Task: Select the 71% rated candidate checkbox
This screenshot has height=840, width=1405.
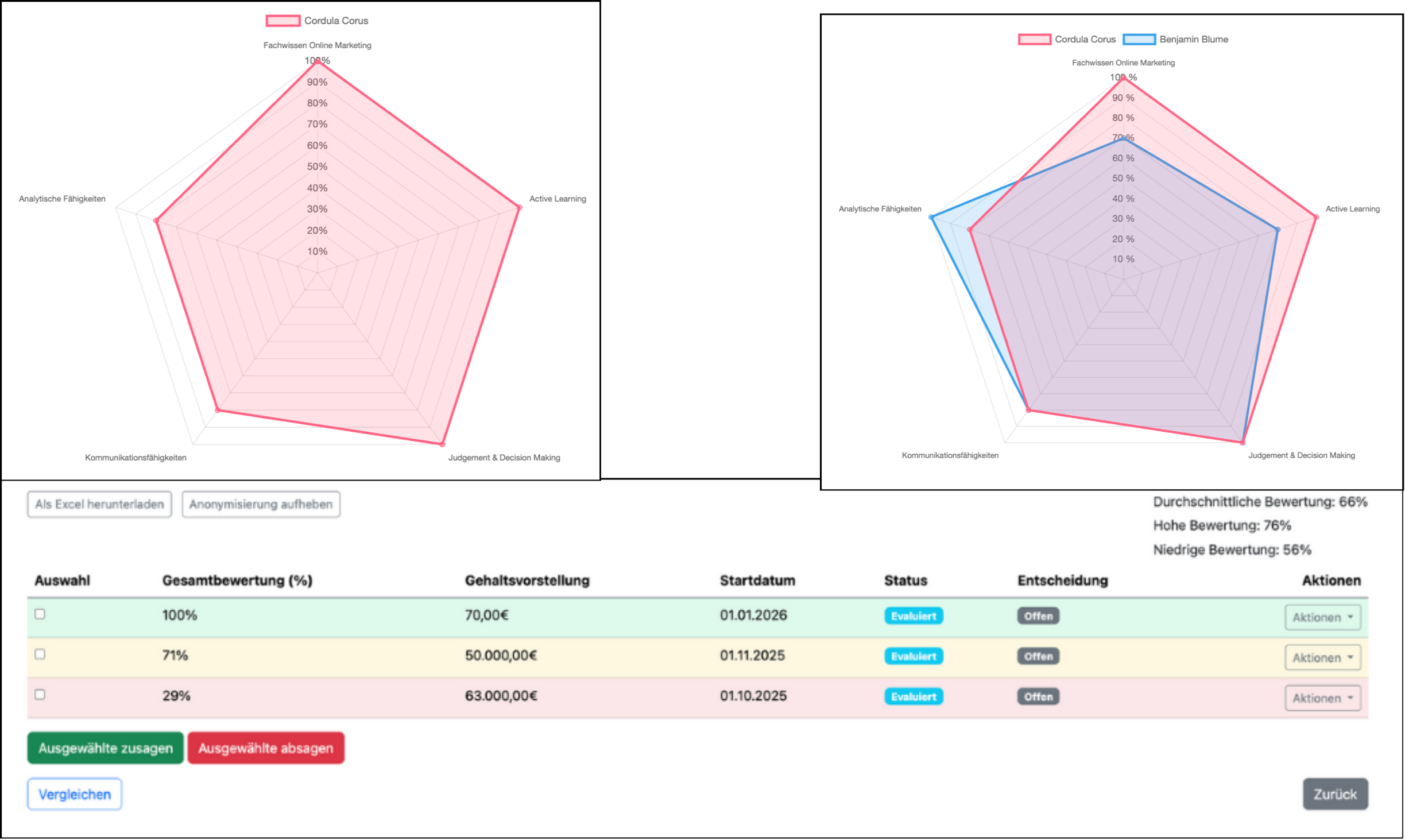Action: [40, 654]
